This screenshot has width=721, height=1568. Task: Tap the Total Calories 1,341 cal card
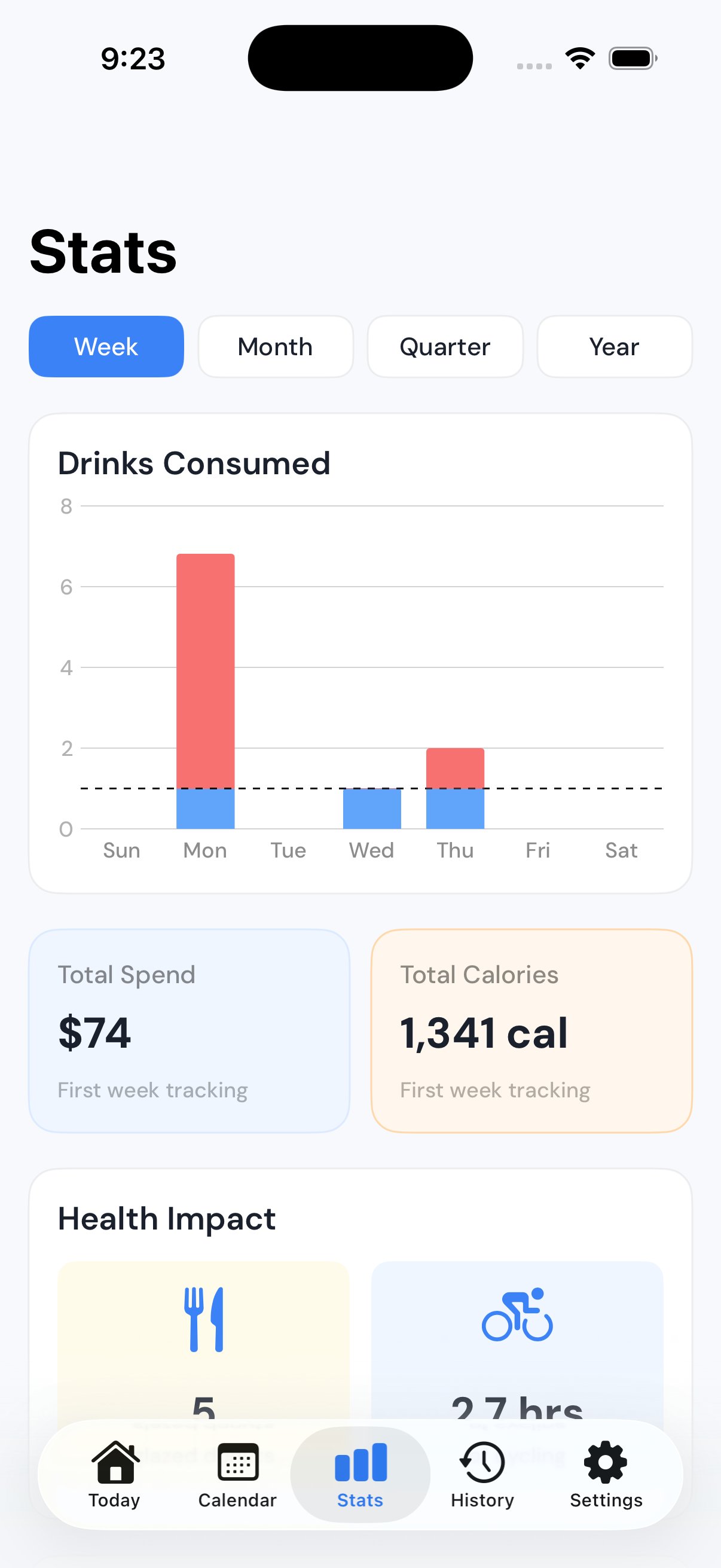click(x=531, y=1030)
